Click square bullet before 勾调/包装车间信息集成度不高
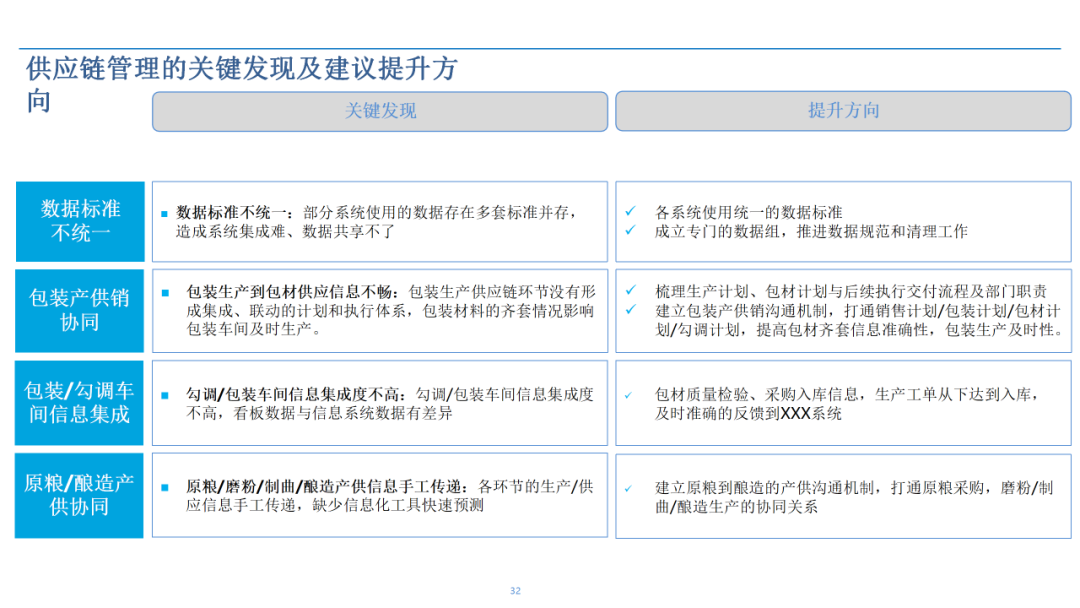The width and height of the screenshot is (1080, 608). pos(165,395)
